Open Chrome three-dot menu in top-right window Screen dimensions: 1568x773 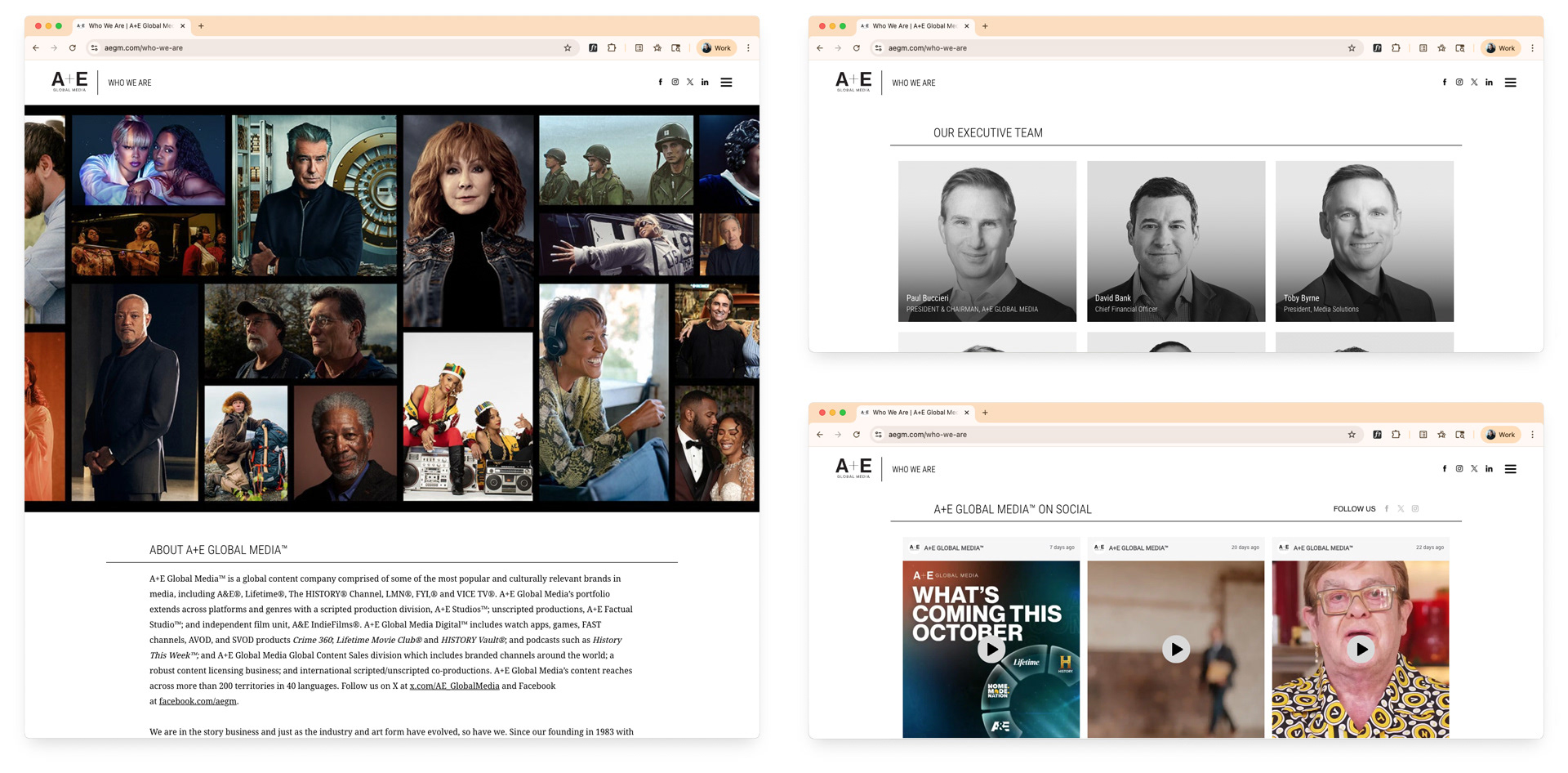click(x=1532, y=48)
